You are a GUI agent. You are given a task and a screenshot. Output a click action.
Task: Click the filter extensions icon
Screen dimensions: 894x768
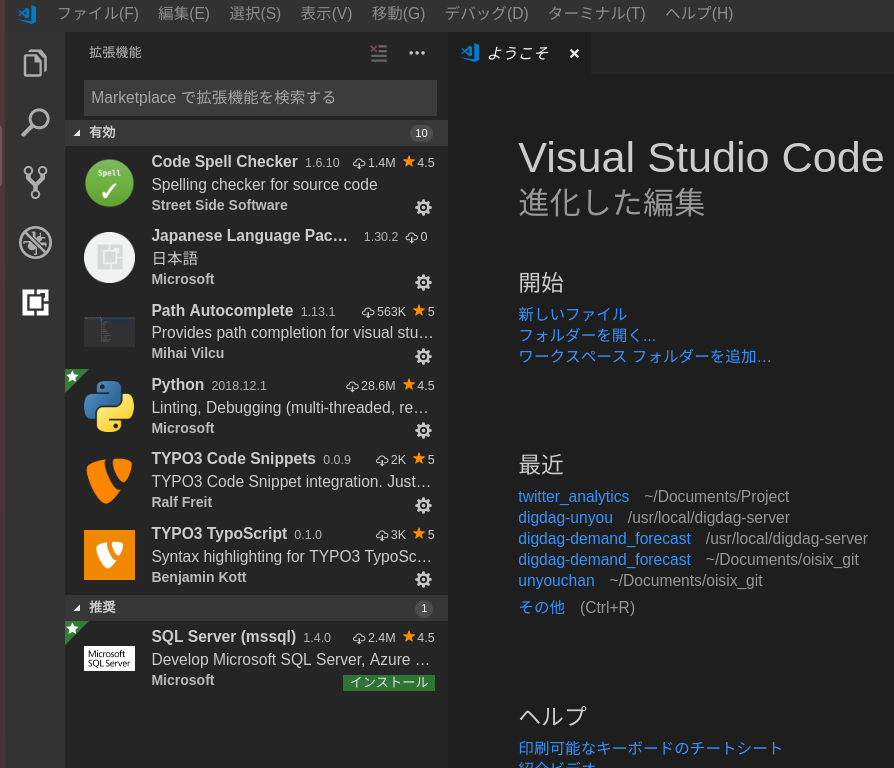coord(378,54)
